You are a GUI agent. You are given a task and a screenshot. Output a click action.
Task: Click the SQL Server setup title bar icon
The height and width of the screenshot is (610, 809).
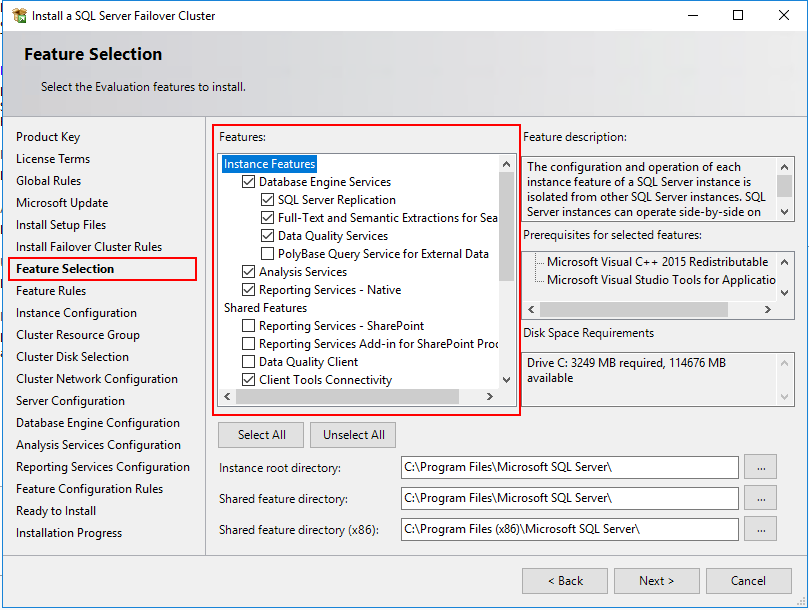(x=19, y=16)
